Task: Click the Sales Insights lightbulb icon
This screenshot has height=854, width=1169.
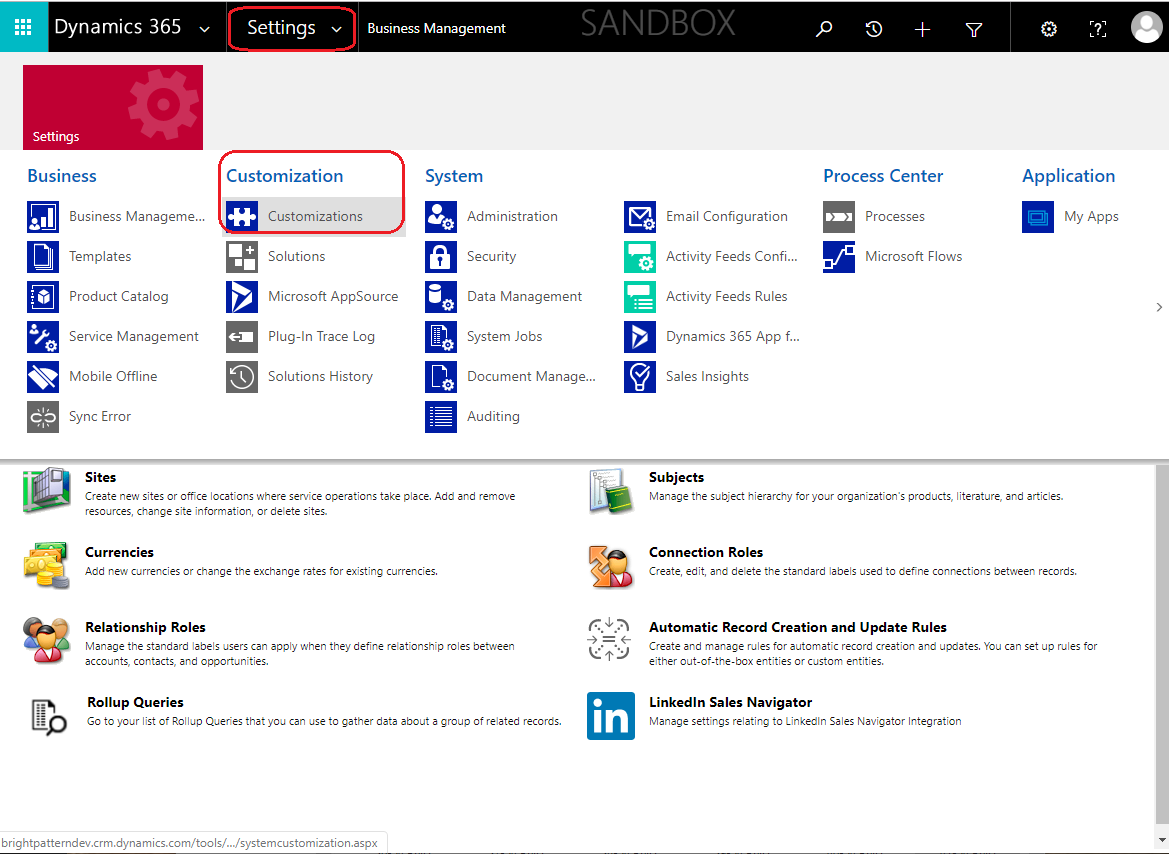Action: [x=640, y=377]
